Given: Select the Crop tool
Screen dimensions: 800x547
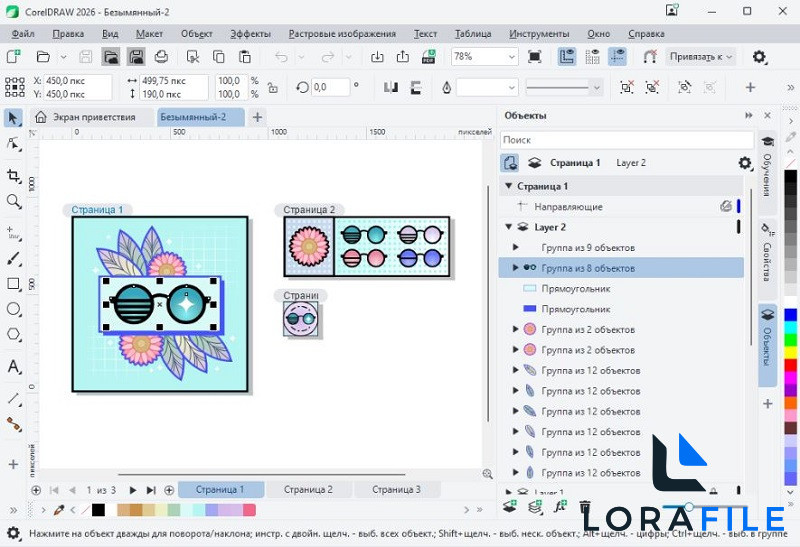Looking at the screenshot, I should [13, 176].
